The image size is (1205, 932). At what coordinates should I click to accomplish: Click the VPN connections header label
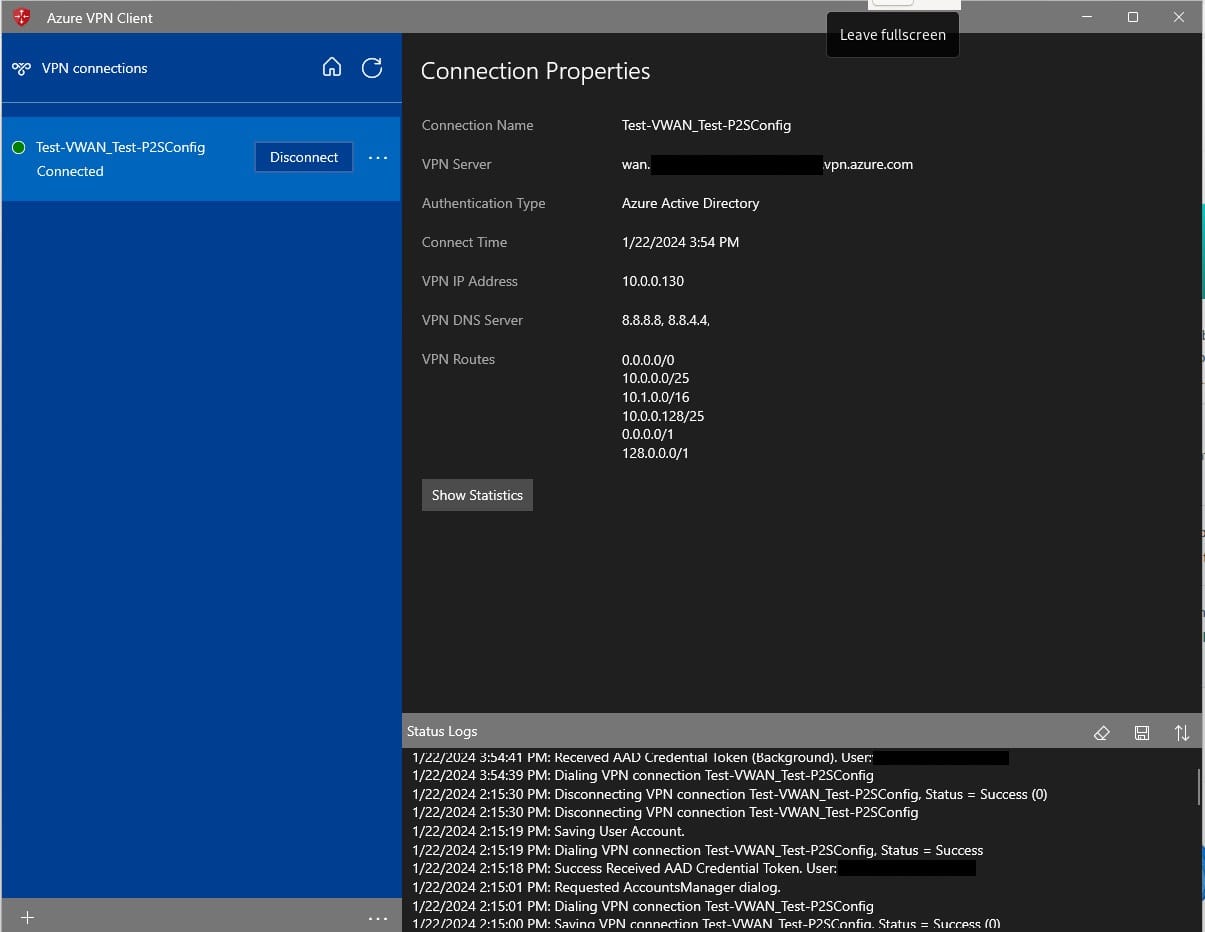[x=94, y=68]
